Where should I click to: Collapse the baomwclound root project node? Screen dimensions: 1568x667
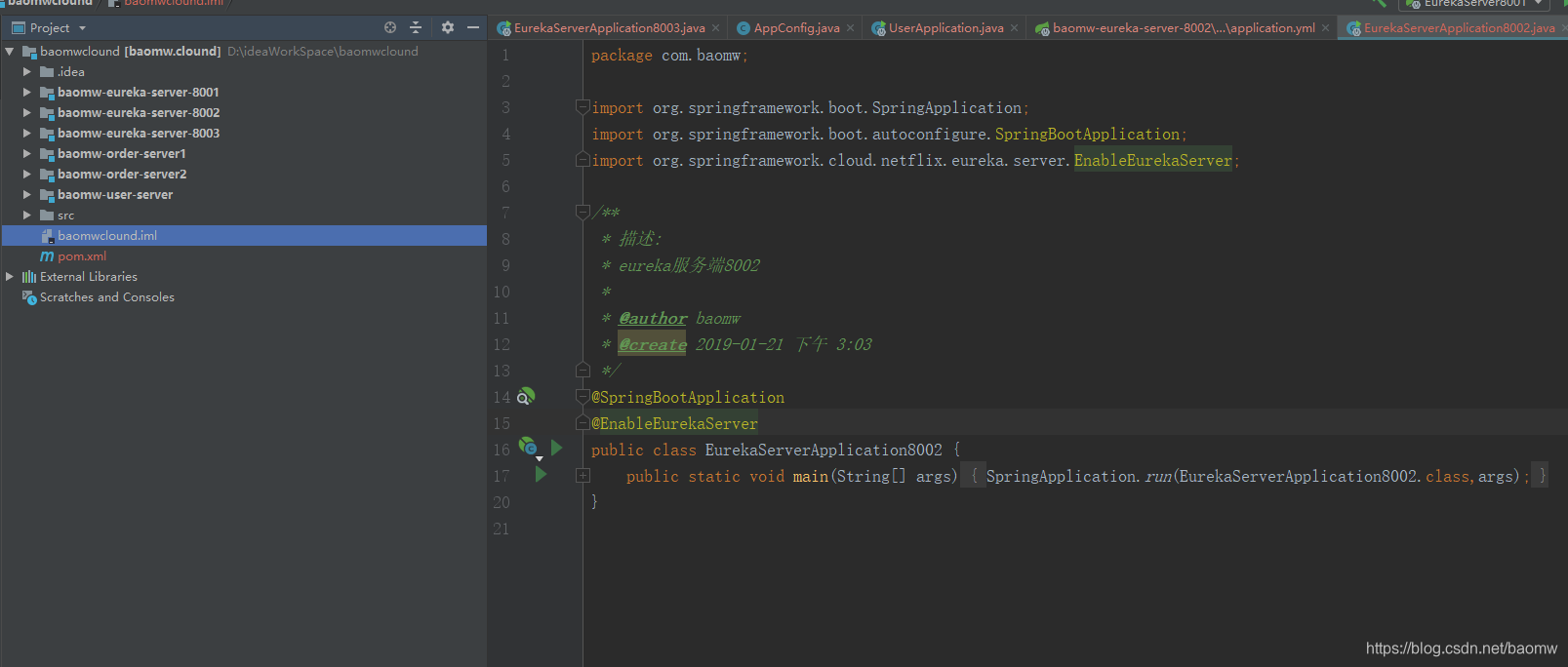(10, 52)
